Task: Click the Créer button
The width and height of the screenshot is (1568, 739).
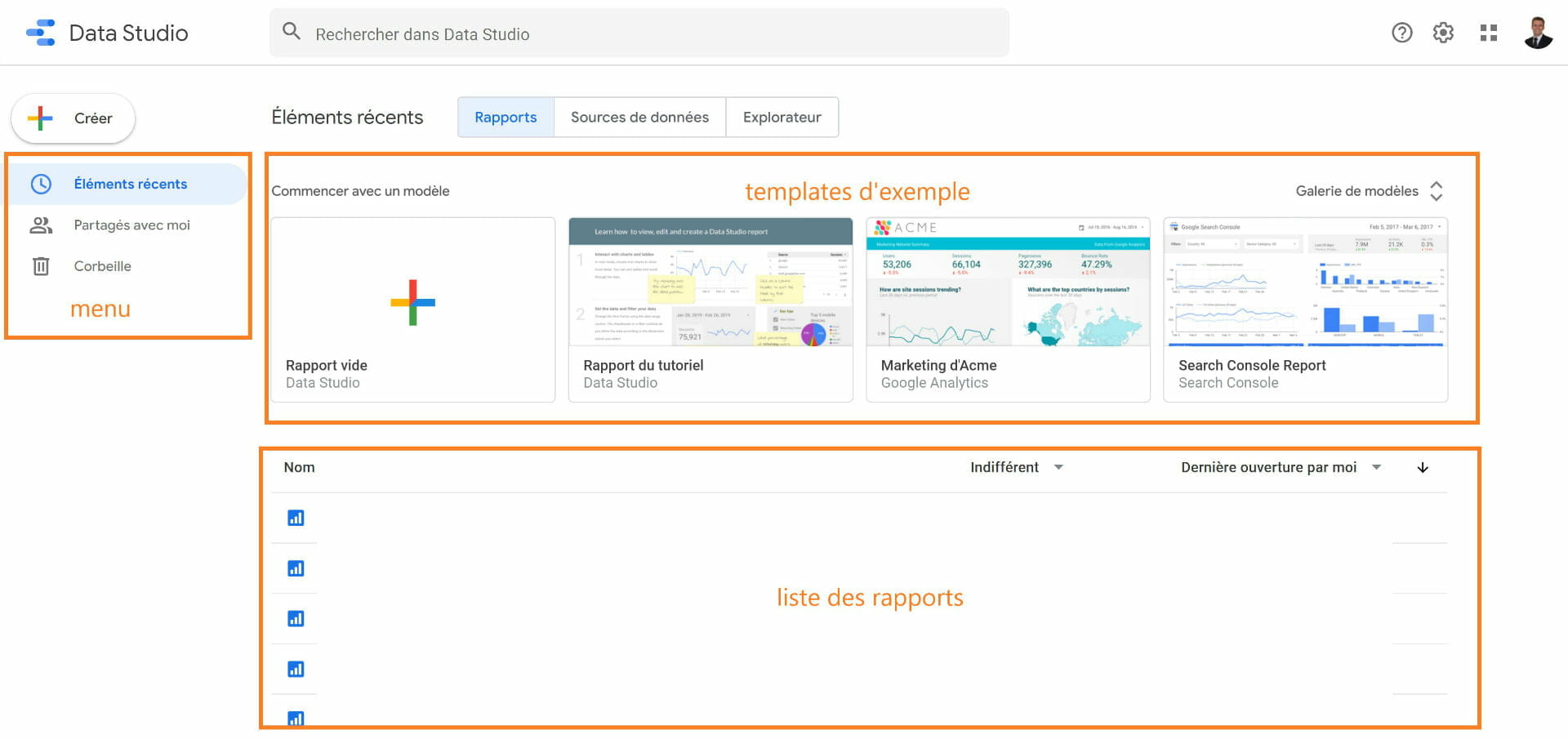Action: point(73,118)
